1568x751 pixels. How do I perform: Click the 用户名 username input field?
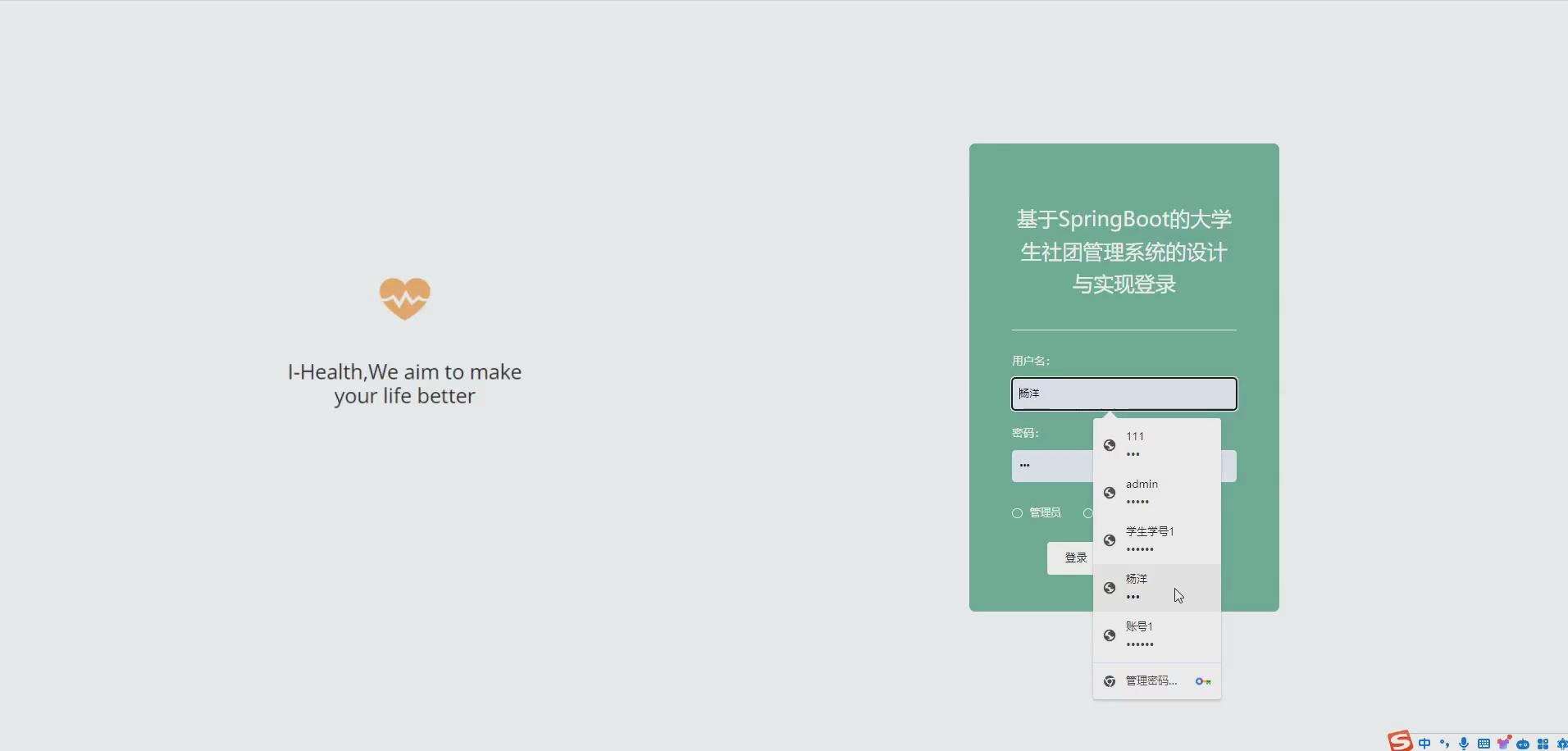click(1123, 394)
